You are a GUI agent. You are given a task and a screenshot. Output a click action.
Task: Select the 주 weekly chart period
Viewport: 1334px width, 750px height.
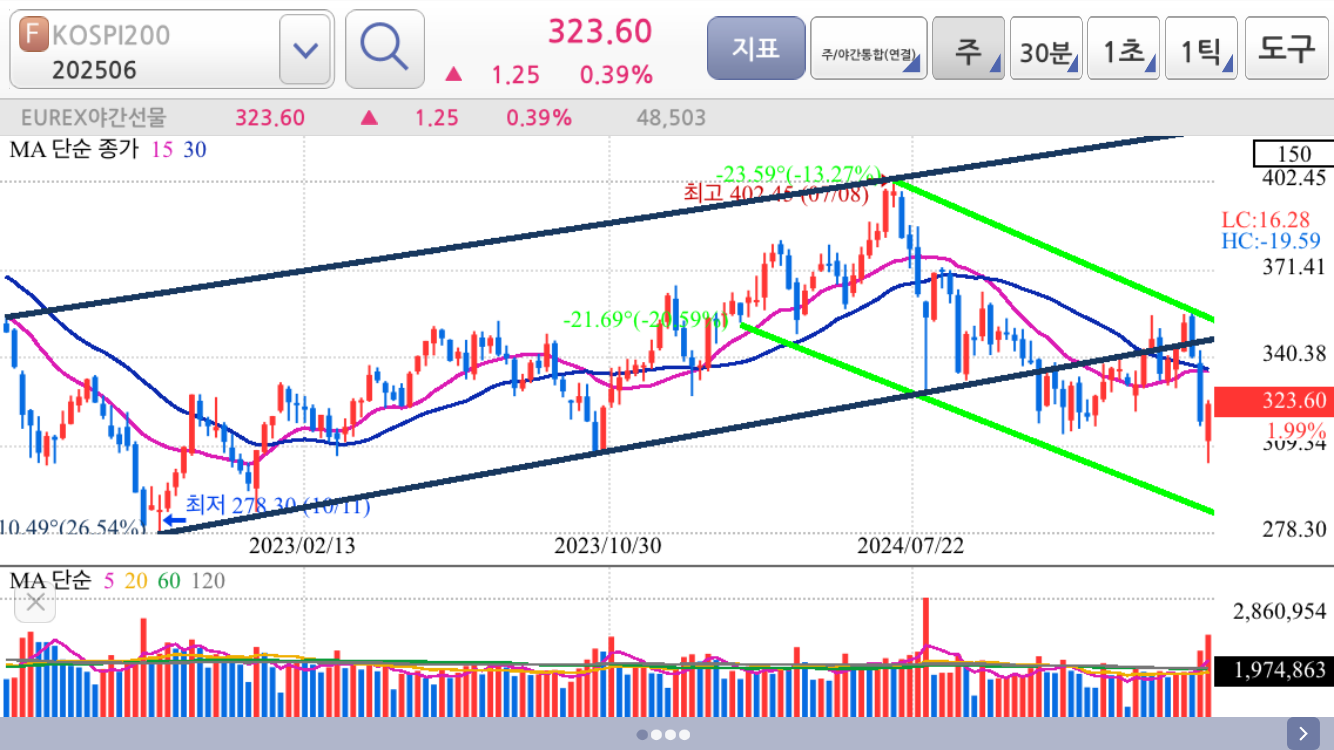[x=968, y=49]
